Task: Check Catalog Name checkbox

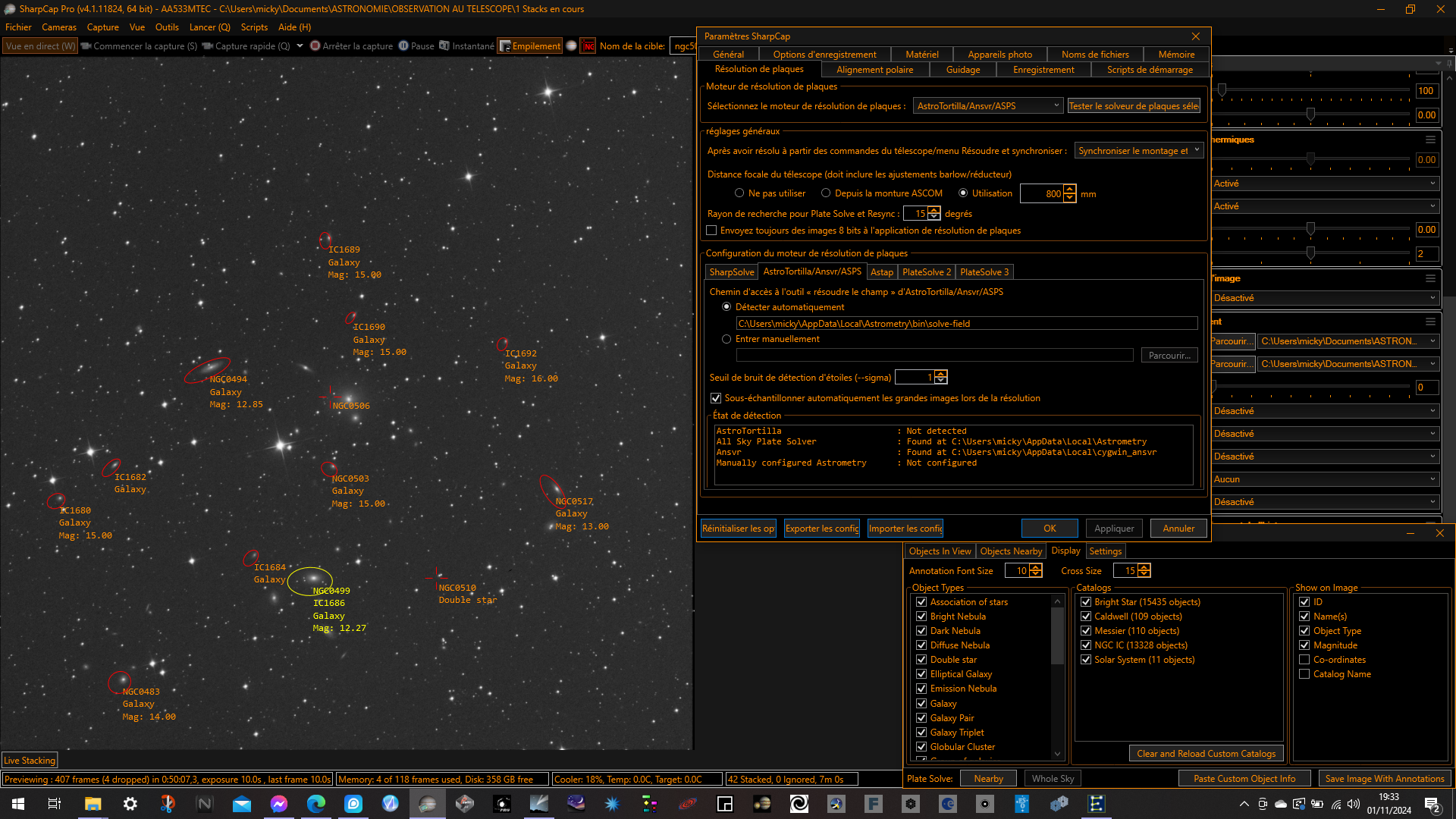Action: pos(1304,674)
